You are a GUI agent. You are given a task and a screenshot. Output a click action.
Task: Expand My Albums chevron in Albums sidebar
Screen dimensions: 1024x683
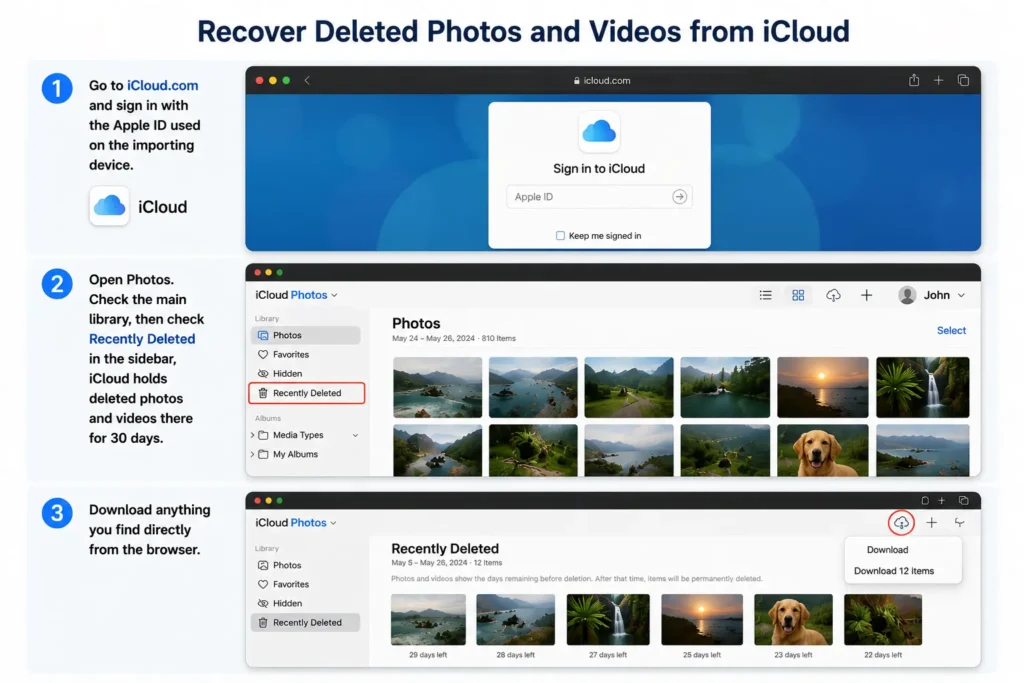[x=253, y=454]
